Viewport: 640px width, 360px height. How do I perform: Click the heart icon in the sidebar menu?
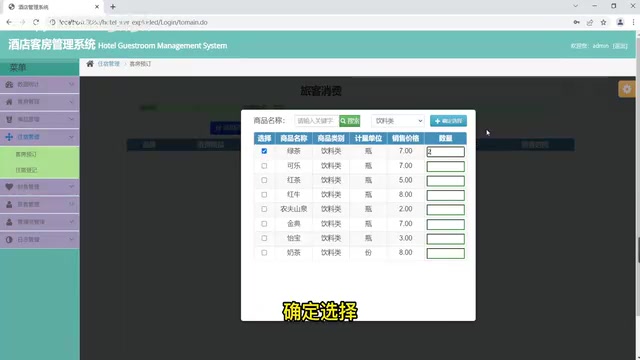point(9,187)
